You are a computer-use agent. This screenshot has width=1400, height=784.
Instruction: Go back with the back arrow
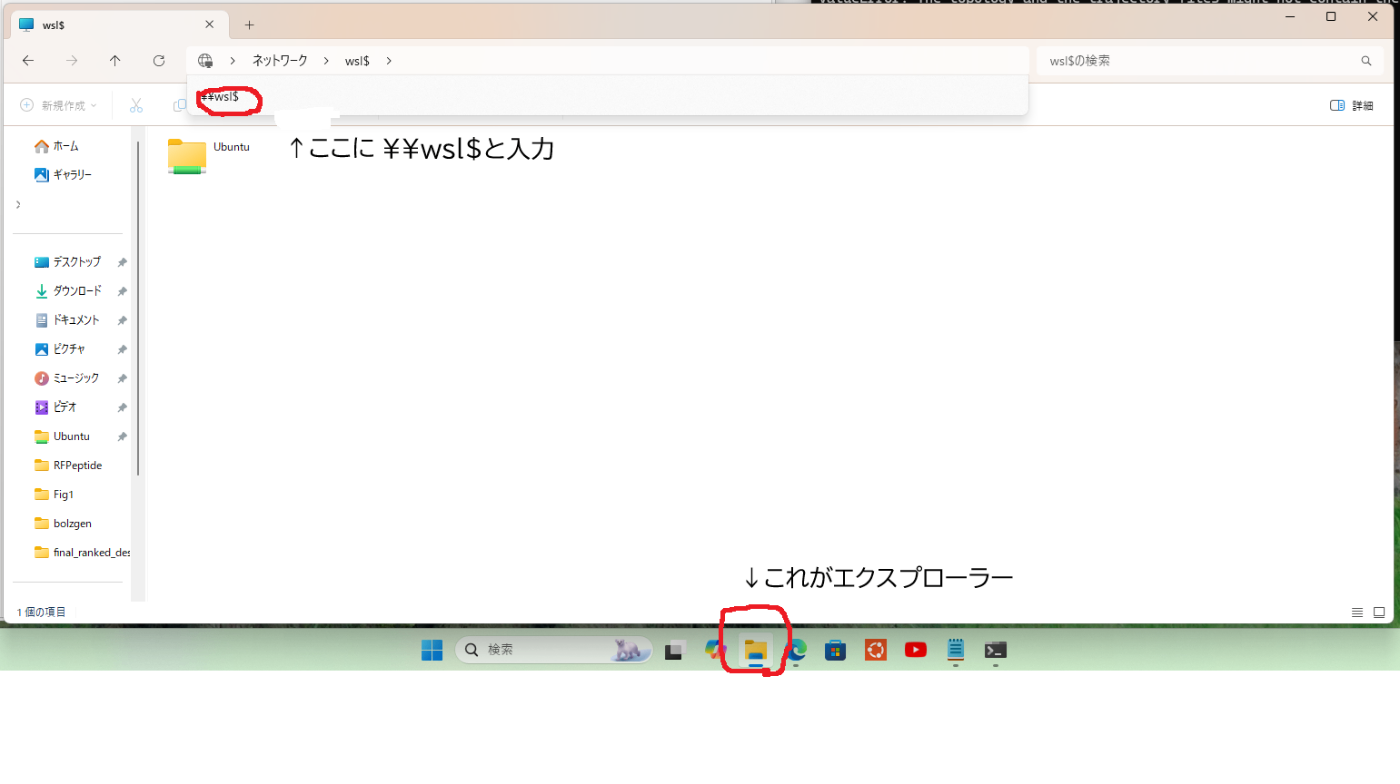click(x=28, y=61)
